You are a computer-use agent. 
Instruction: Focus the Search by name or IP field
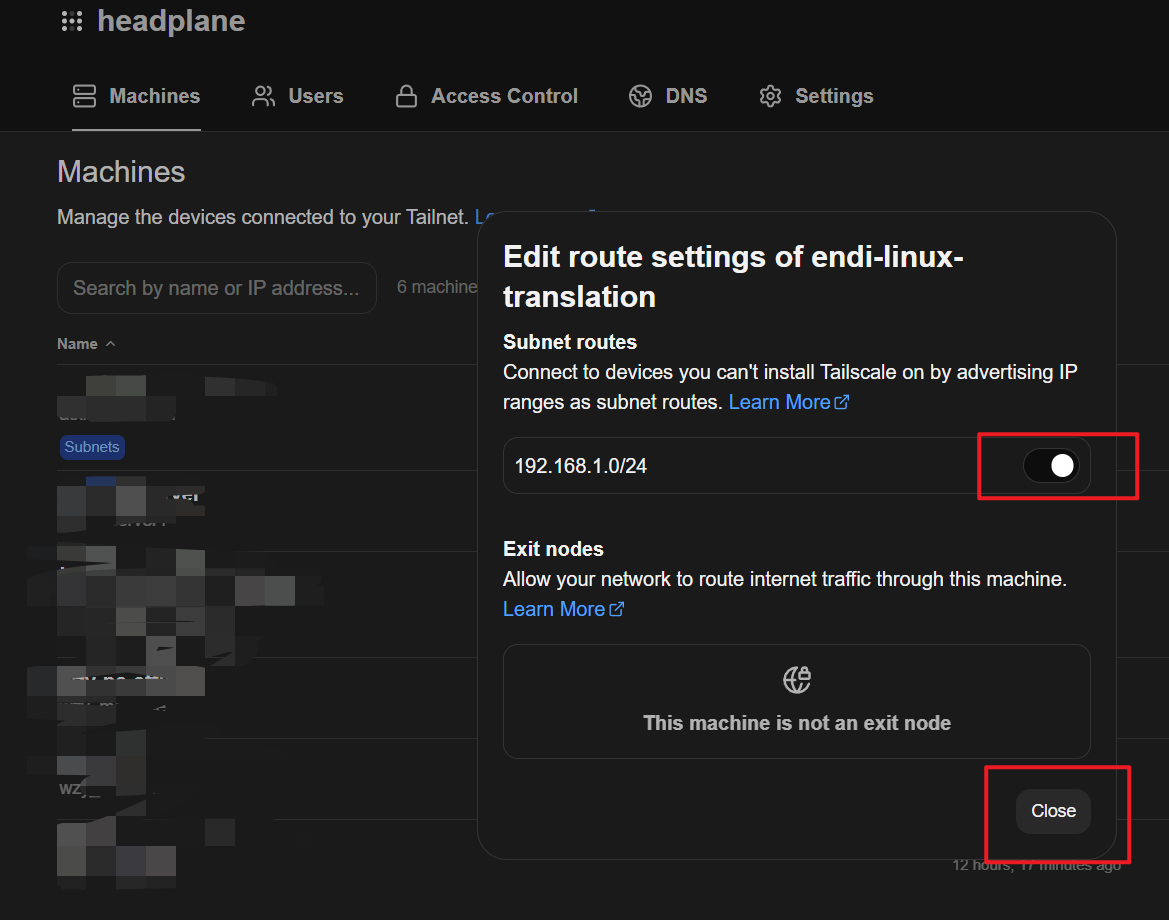216,288
